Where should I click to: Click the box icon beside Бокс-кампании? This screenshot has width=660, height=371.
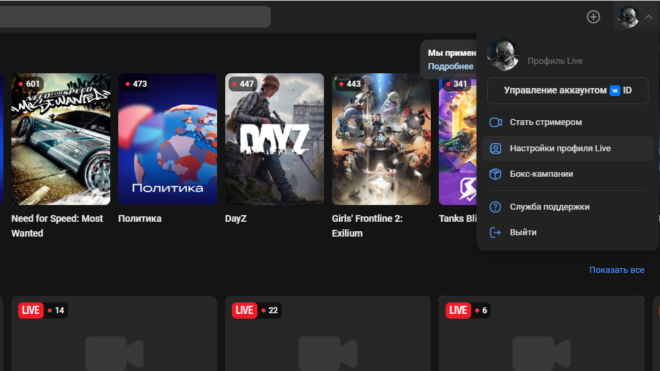click(495, 174)
